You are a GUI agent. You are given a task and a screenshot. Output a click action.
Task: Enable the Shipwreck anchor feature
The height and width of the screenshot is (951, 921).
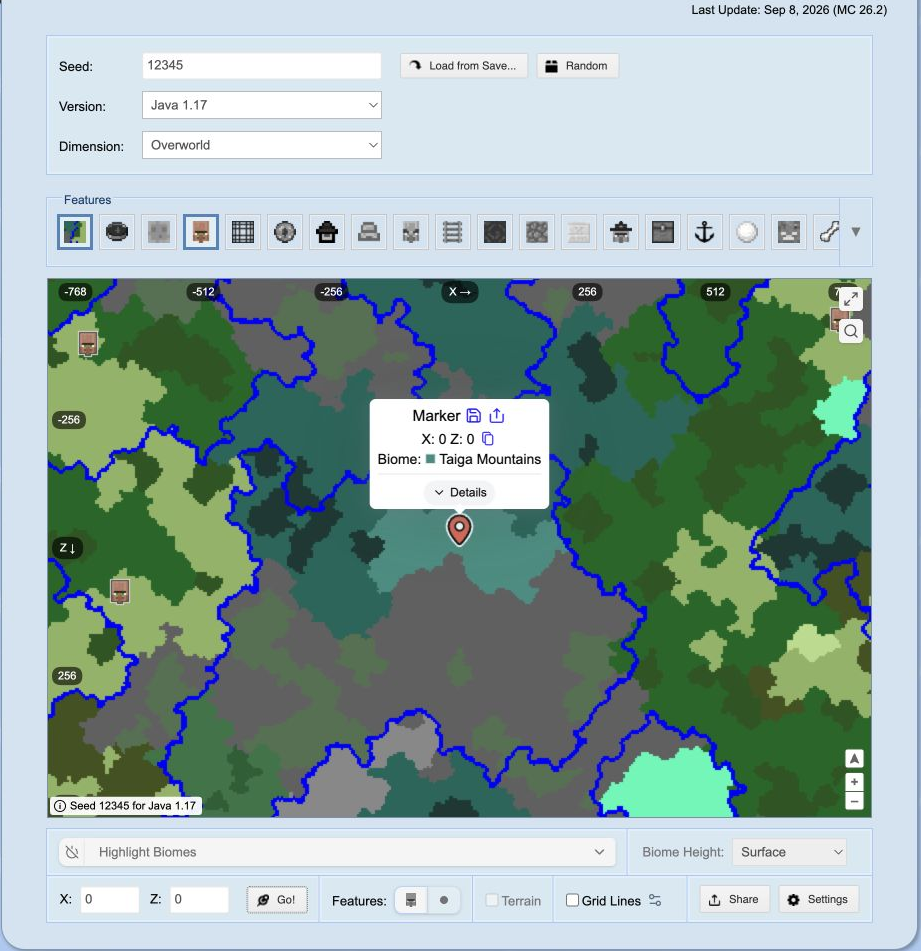[705, 232]
